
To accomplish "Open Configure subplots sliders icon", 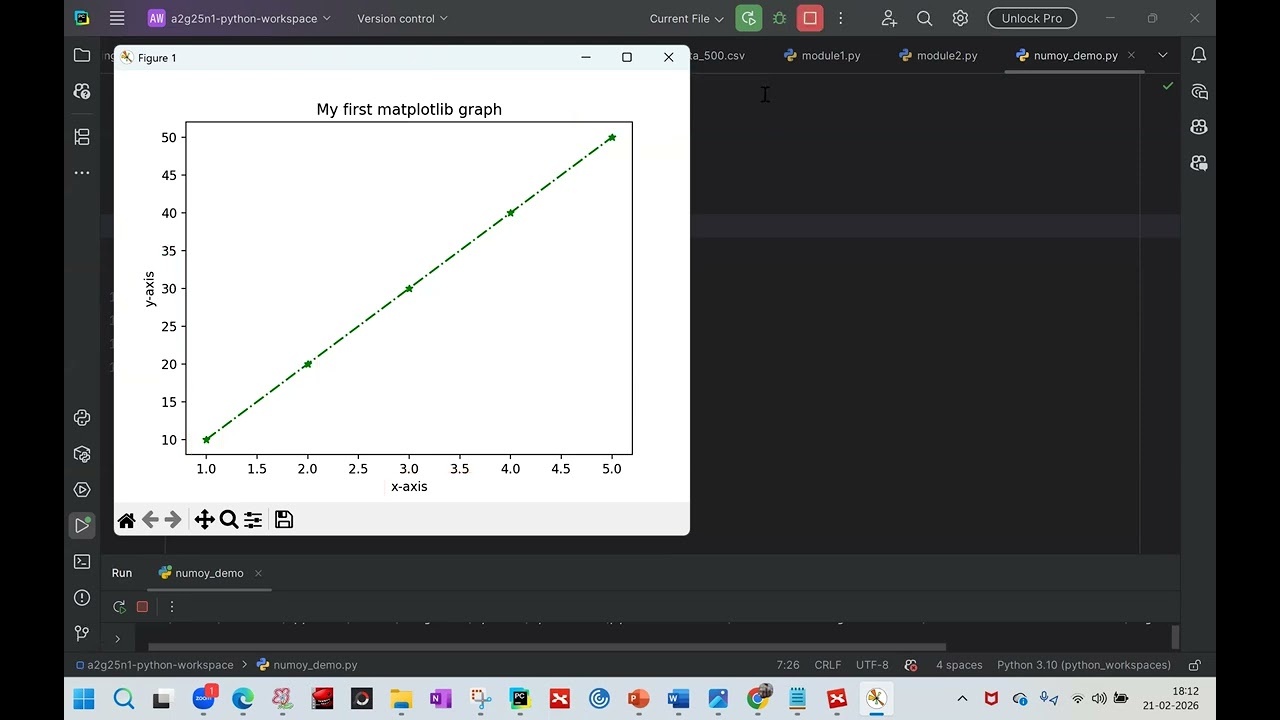I will pyautogui.click(x=253, y=519).
